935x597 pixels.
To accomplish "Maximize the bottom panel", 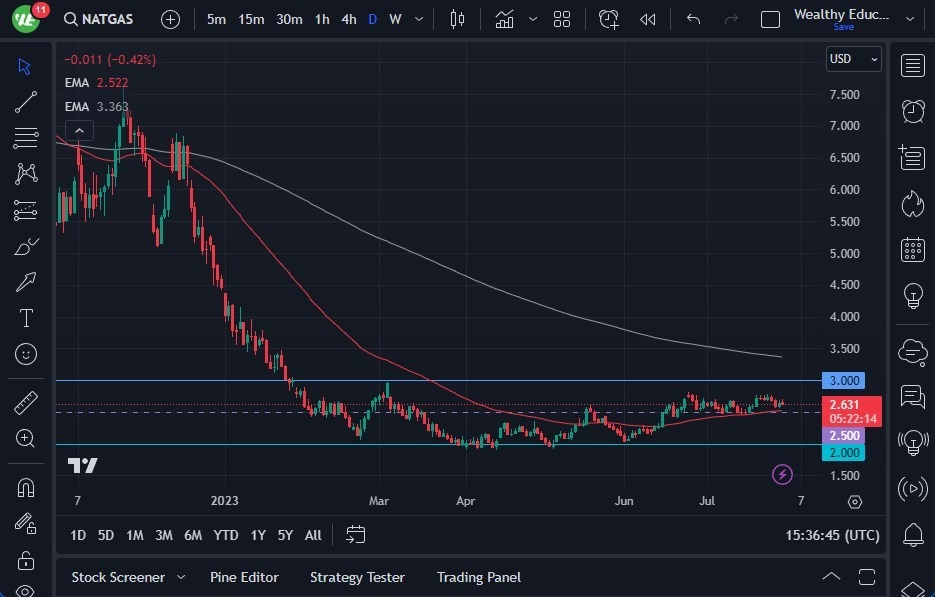I will tap(867, 577).
